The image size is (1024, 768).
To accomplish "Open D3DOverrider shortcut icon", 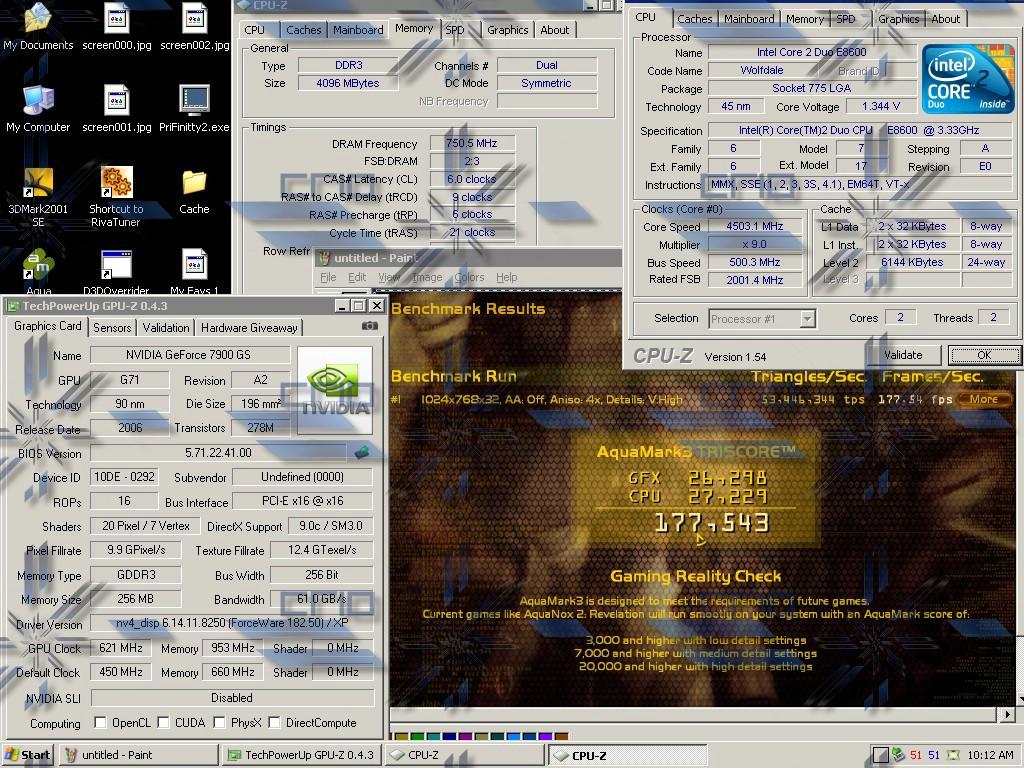I will pyautogui.click(x=116, y=271).
